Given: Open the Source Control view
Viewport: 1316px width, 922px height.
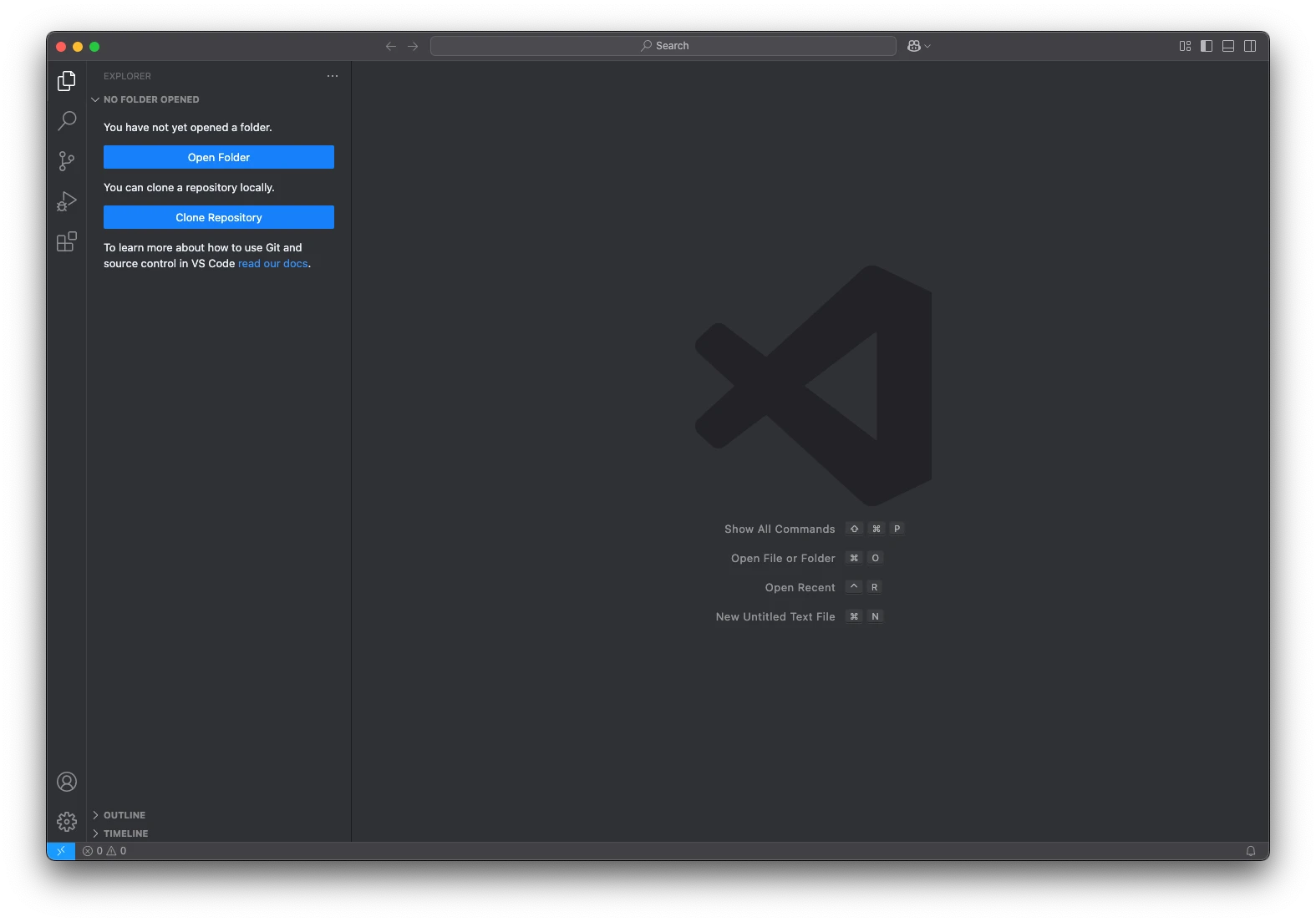Looking at the screenshot, I should click(x=67, y=161).
